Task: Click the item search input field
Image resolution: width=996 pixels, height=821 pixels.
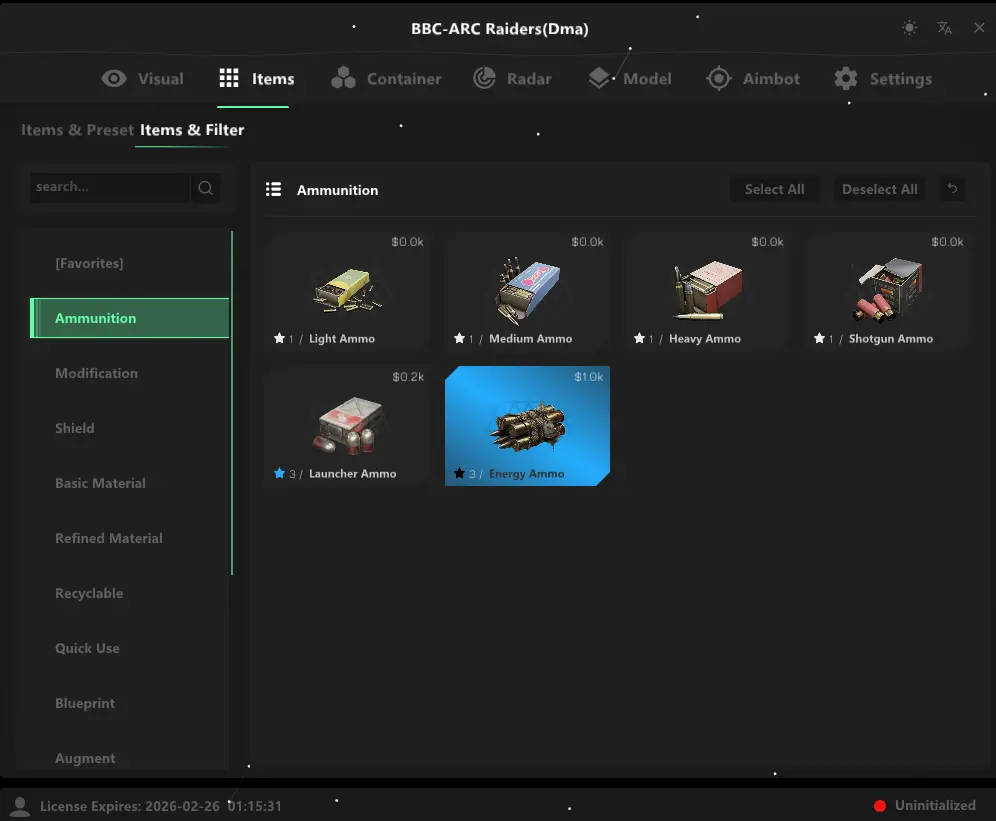Action: 110,188
